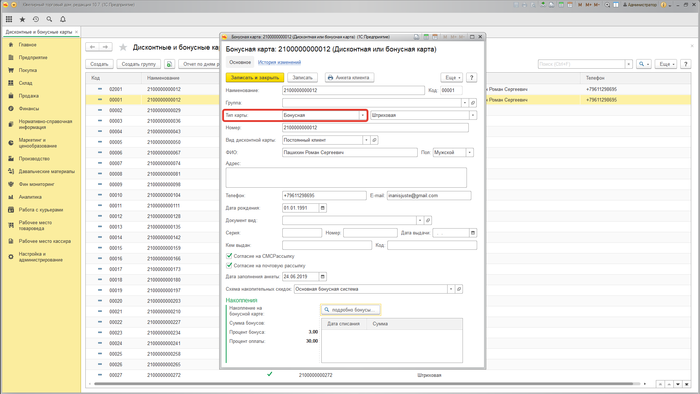Toggle Согласие на СМСРассылку checkbox
Screen dimensions: 700x394
229,256
